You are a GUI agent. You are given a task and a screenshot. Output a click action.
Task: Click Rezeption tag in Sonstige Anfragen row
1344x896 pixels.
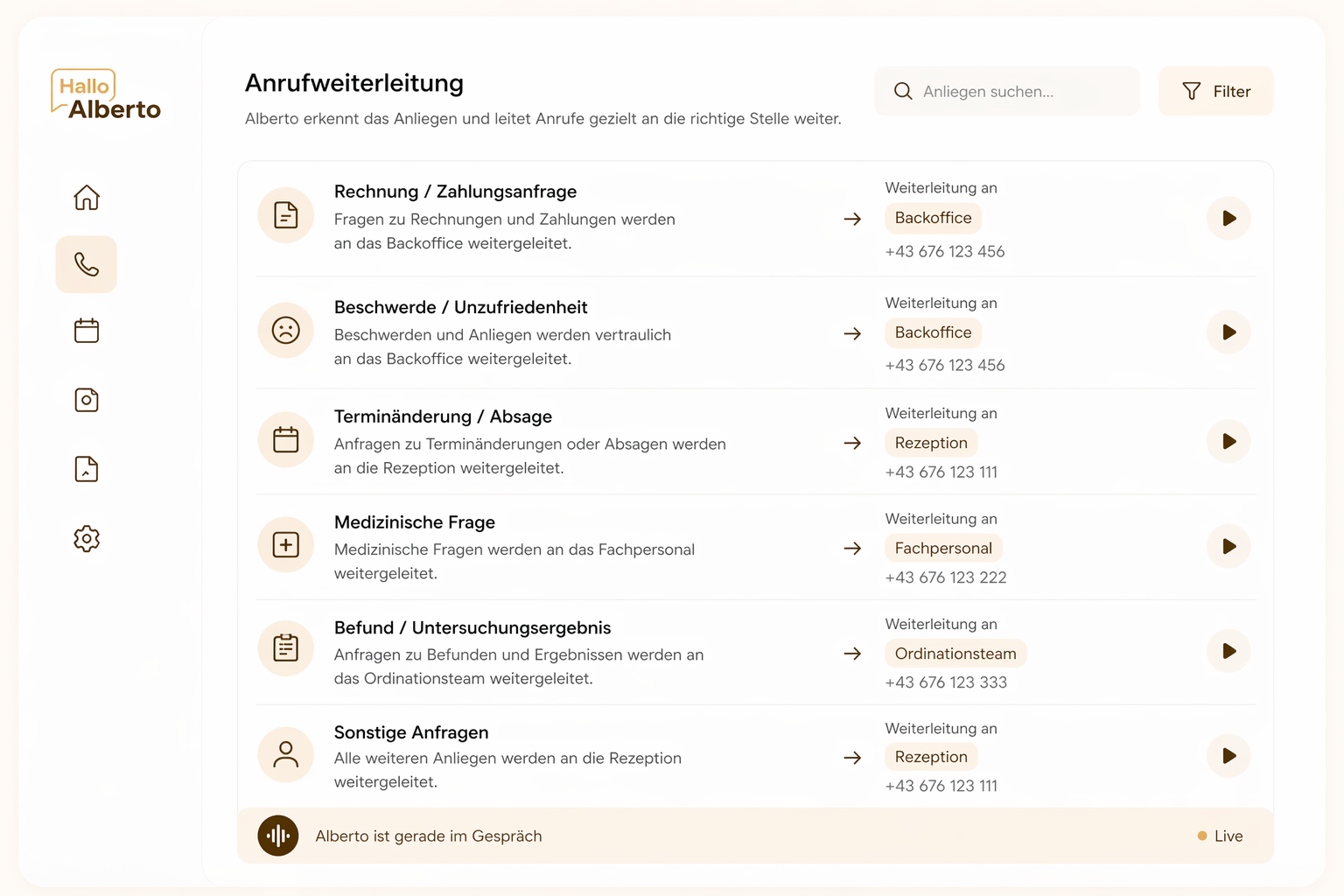click(931, 757)
